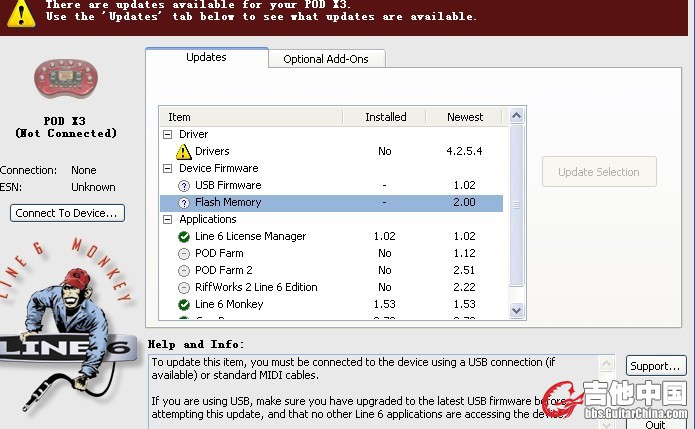Image resolution: width=695 pixels, height=429 pixels.
Task: Click the Newest column header
Action: tap(465, 117)
